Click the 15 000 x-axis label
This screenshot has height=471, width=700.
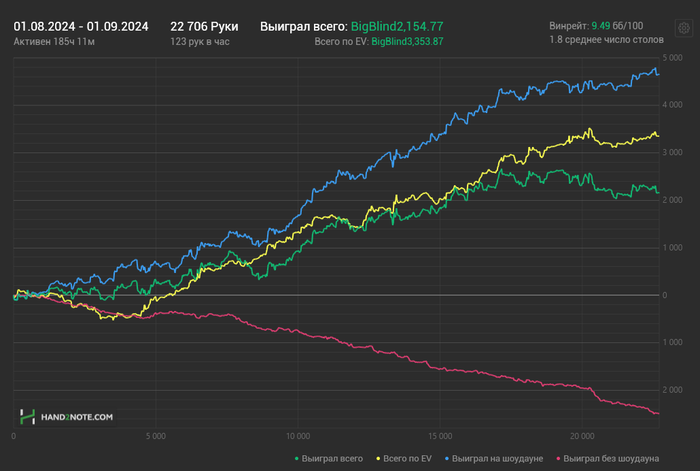click(x=440, y=436)
